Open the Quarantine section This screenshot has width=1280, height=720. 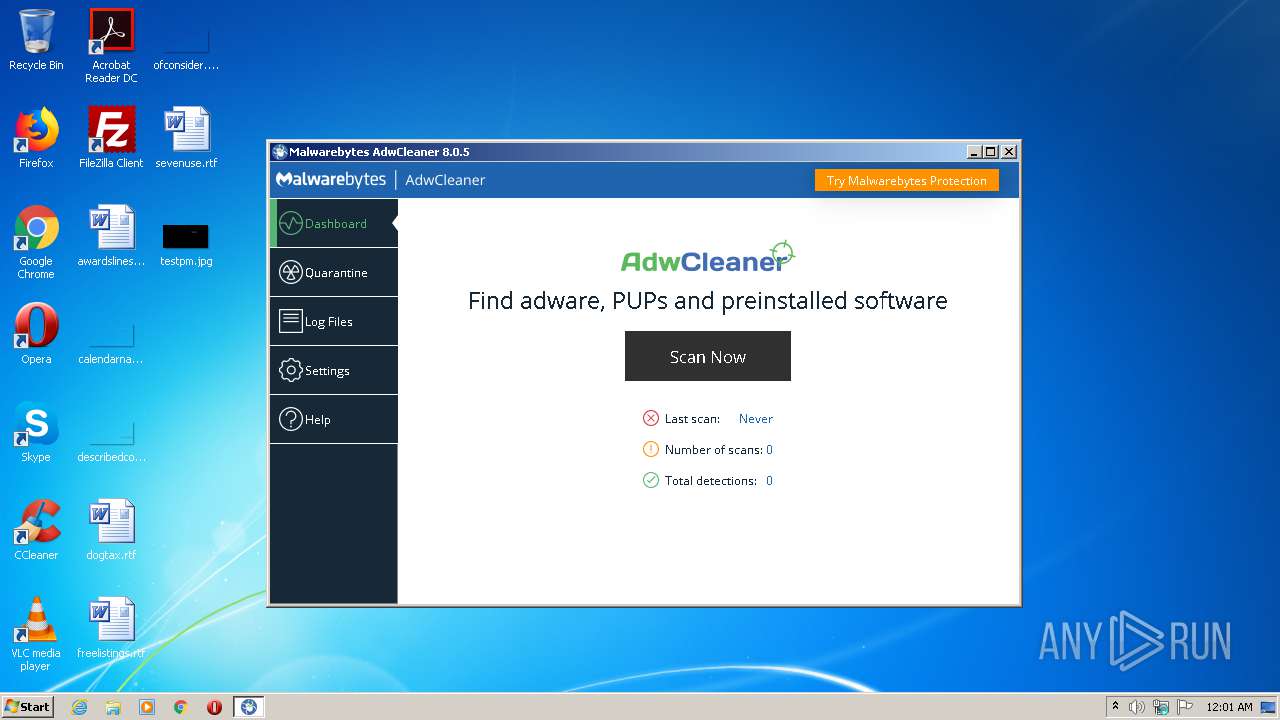[x=334, y=272]
